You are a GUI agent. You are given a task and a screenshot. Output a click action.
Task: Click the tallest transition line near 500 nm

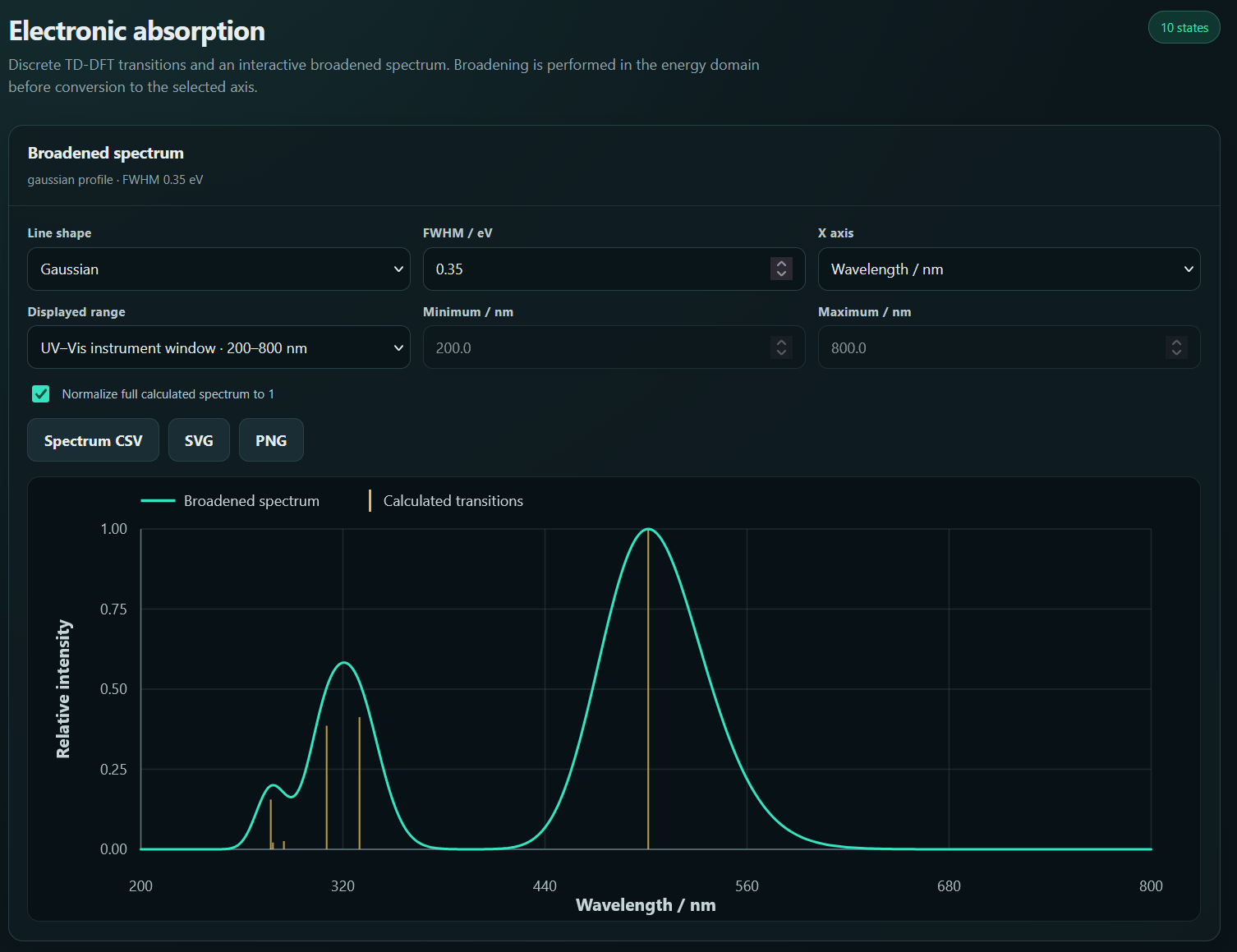coord(648,690)
